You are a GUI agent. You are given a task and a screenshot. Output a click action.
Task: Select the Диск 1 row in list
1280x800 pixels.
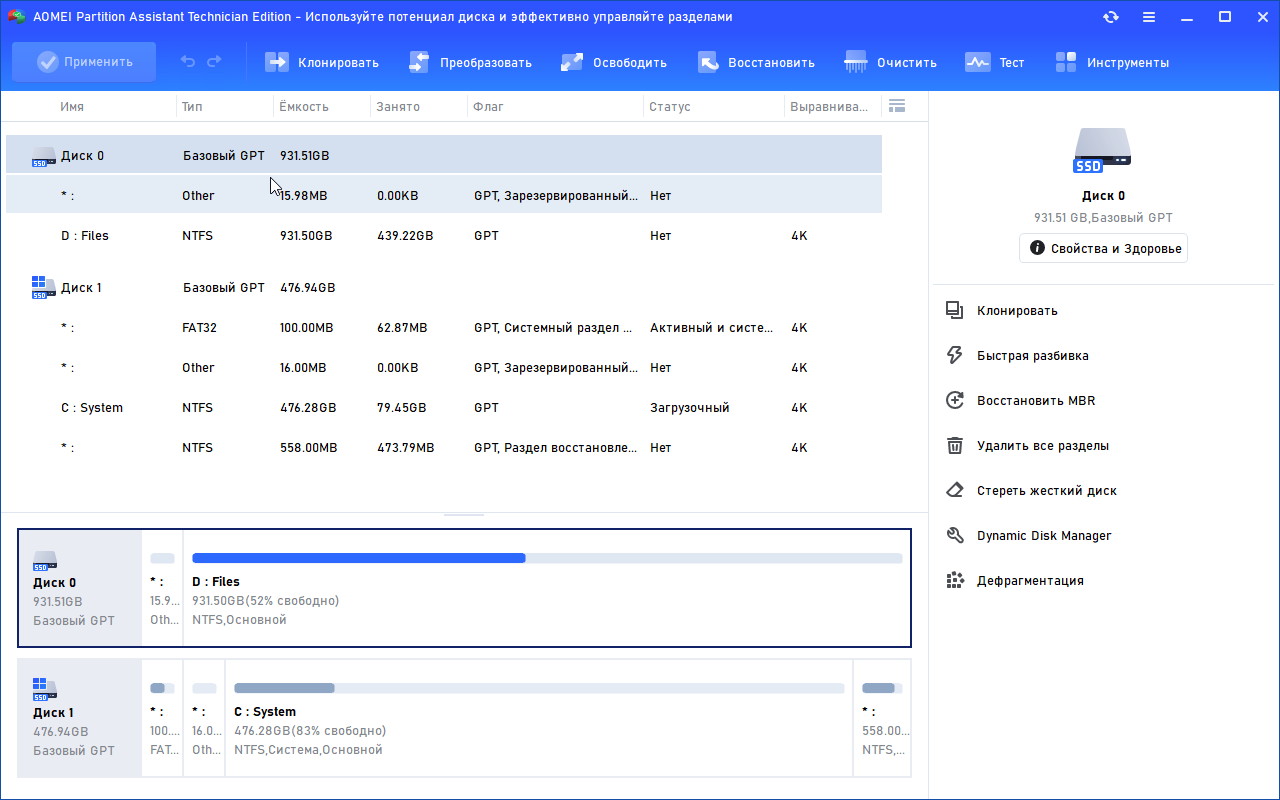(444, 287)
